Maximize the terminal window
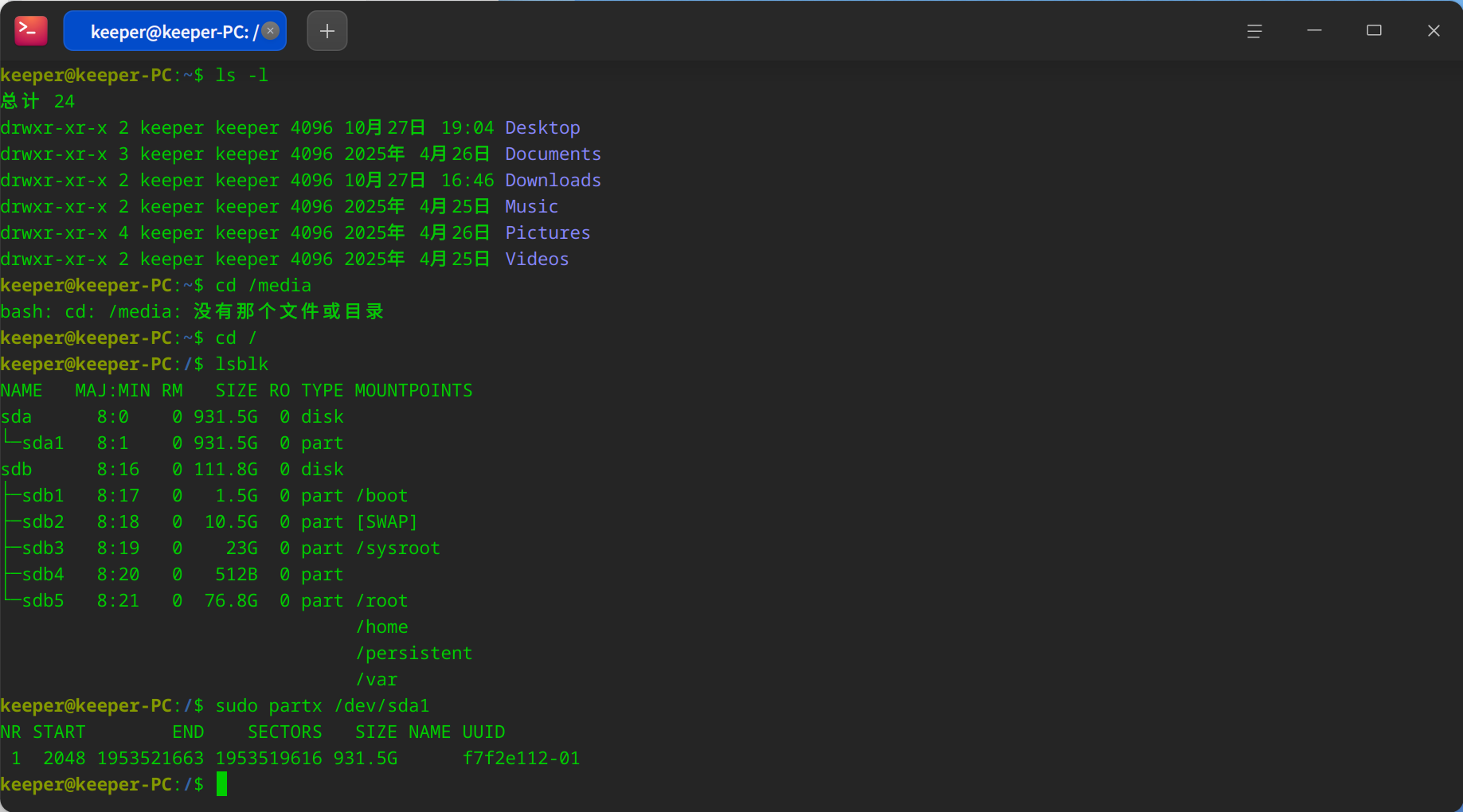 click(1374, 30)
